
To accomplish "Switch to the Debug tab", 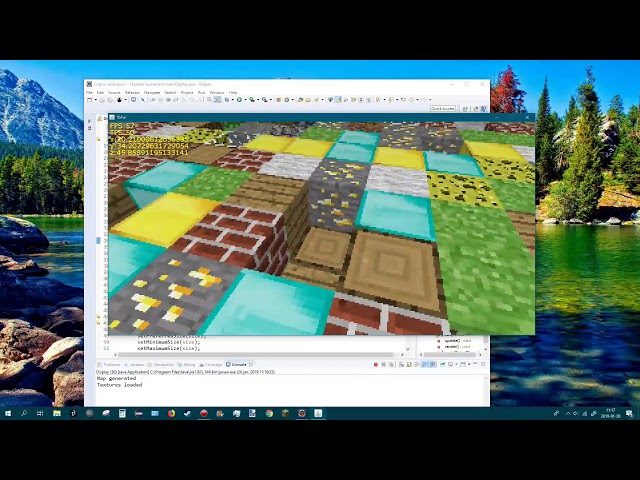I will tap(187, 364).
